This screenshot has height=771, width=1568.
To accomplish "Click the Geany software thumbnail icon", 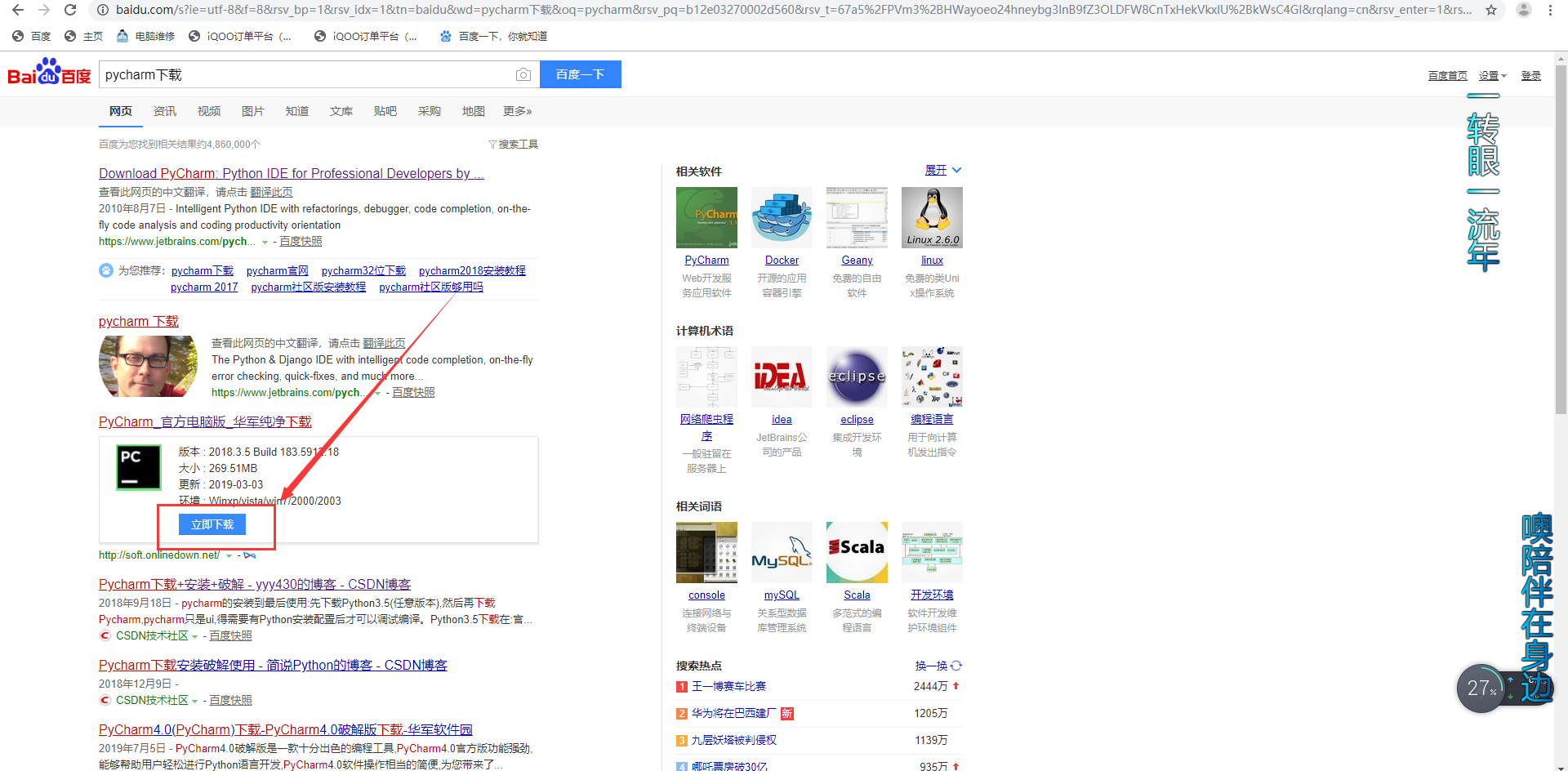I will [857, 217].
